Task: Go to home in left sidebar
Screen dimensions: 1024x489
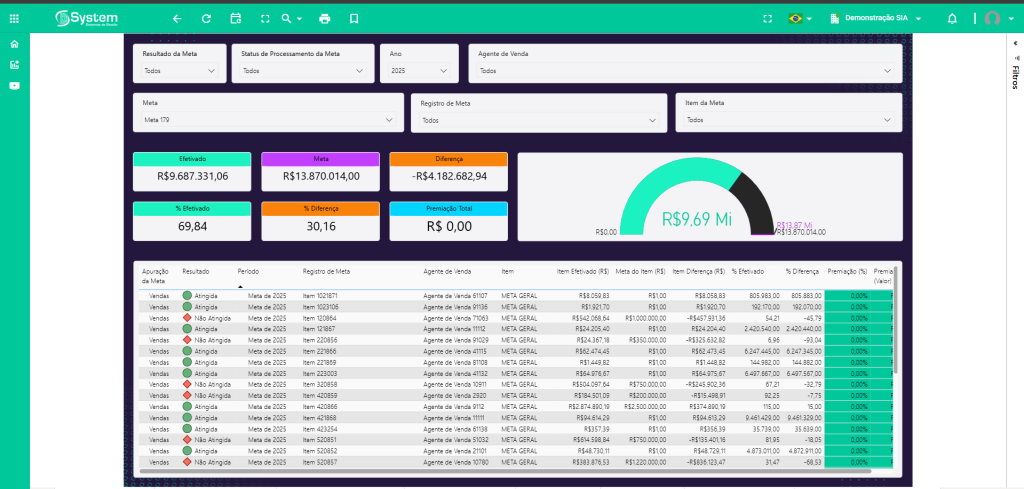Action: 14,44
